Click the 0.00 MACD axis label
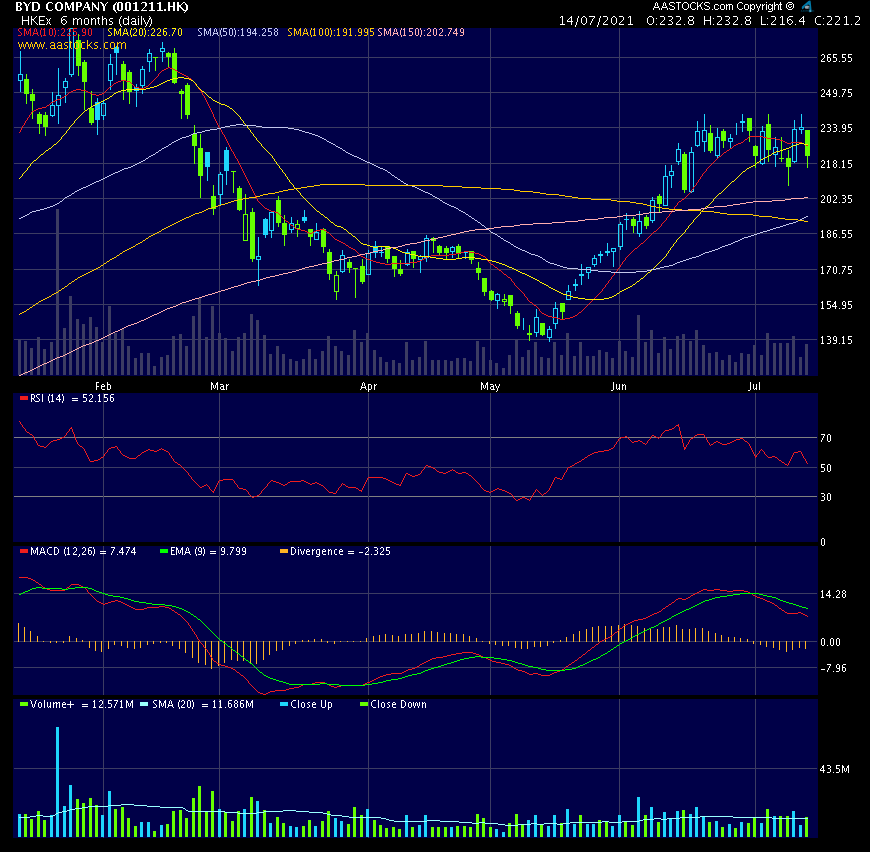The width and height of the screenshot is (870, 852). 831,642
